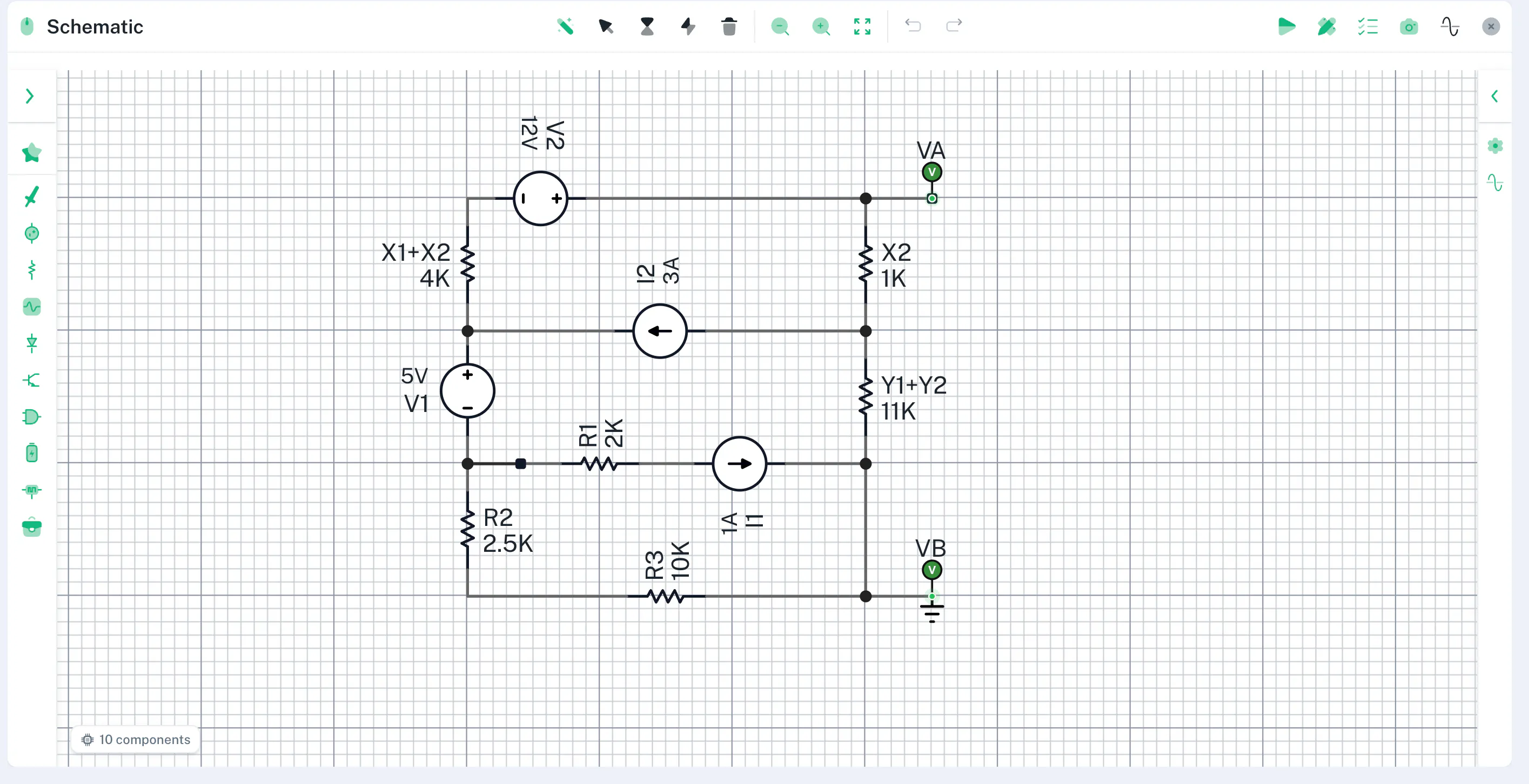1529x784 pixels.
Task: Click the VA voltage probe
Action: pyautogui.click(x=931, y=173)
